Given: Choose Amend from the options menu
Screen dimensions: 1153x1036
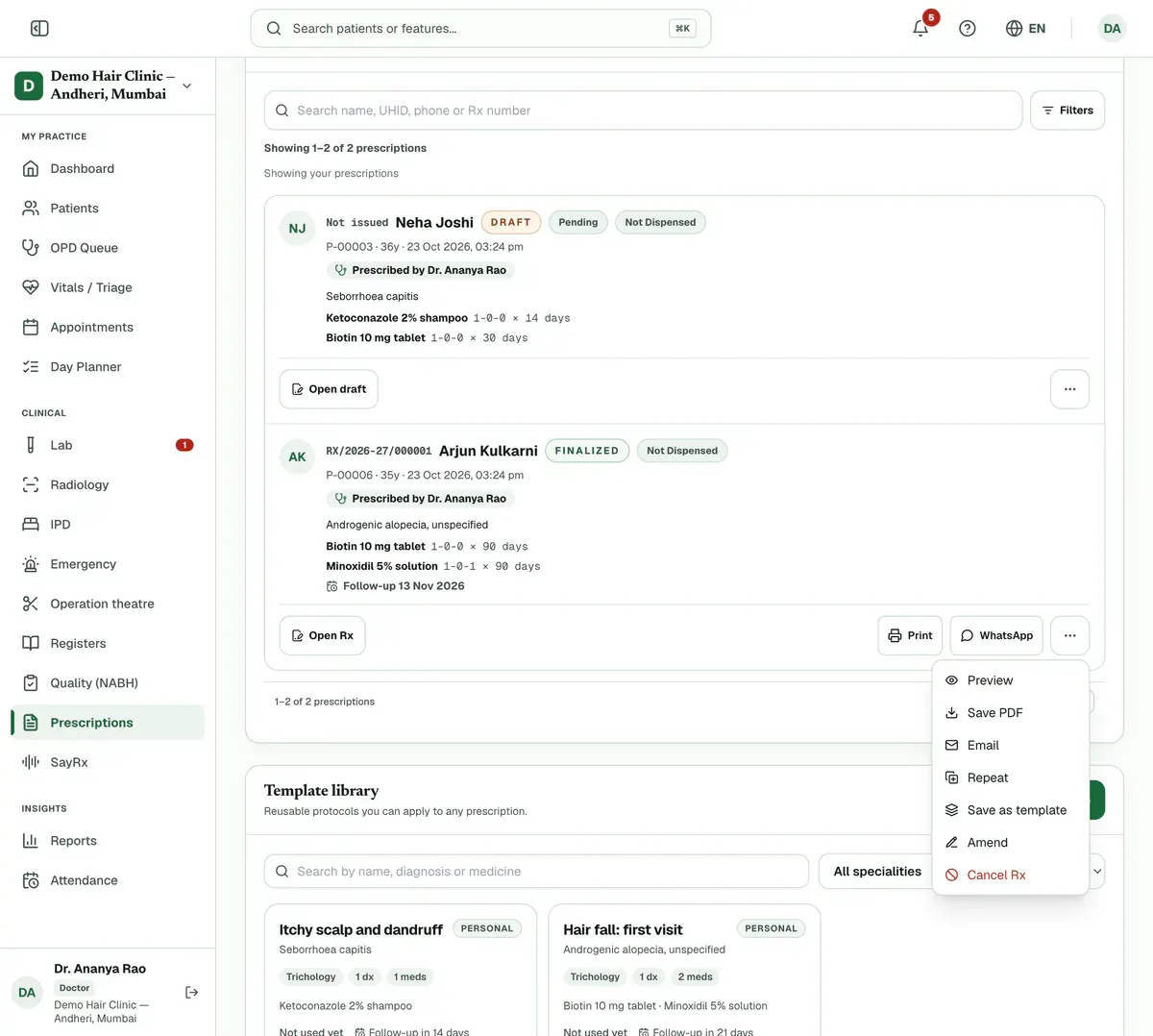Looking at the screenshot, I should [x=1010, y=843].
